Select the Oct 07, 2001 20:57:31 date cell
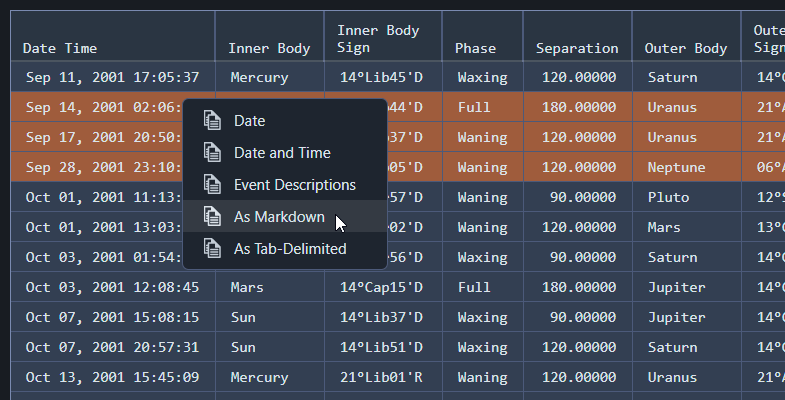Image resolution: width=785 pixels, height=400 pixels. point(113,347)
